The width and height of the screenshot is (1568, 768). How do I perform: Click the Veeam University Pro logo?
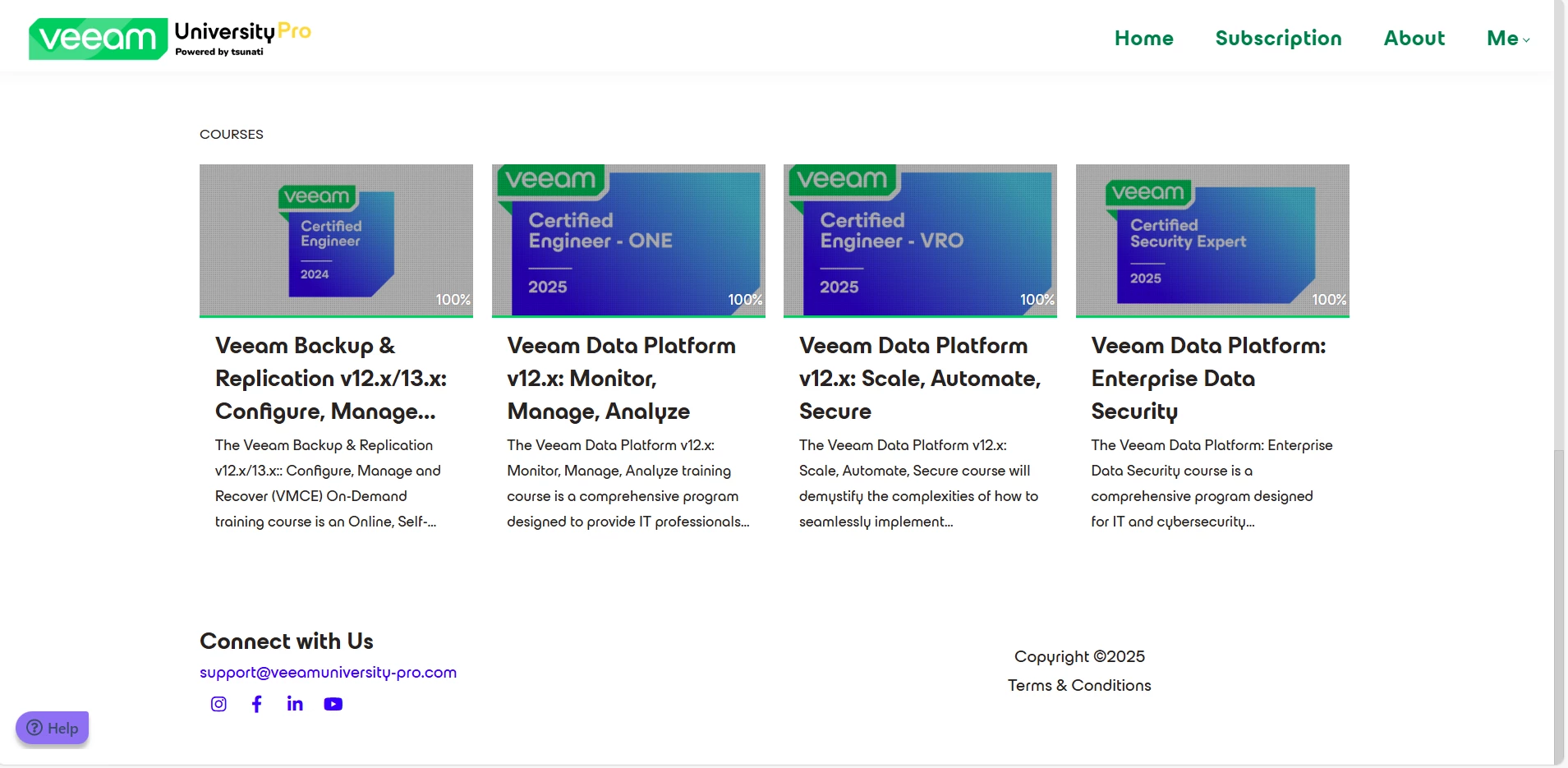pyautogui.click(x=170, y=39)
